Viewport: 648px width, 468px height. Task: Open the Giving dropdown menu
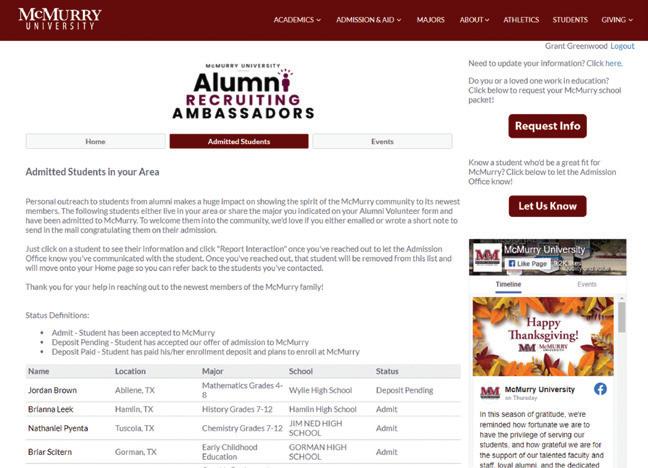pos(617,20)
